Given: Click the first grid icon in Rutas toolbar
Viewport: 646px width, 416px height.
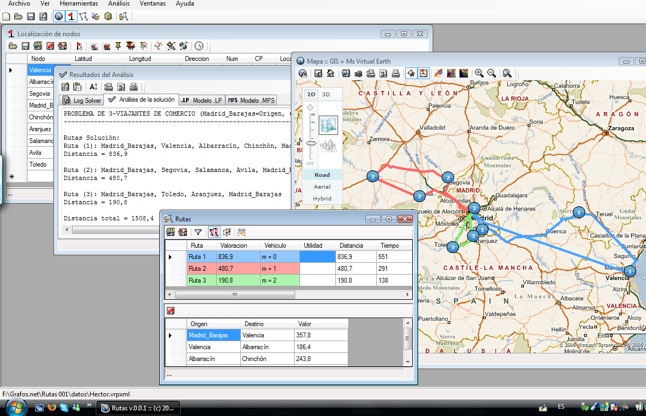Looking at the screenshot, I should (170, 232).
